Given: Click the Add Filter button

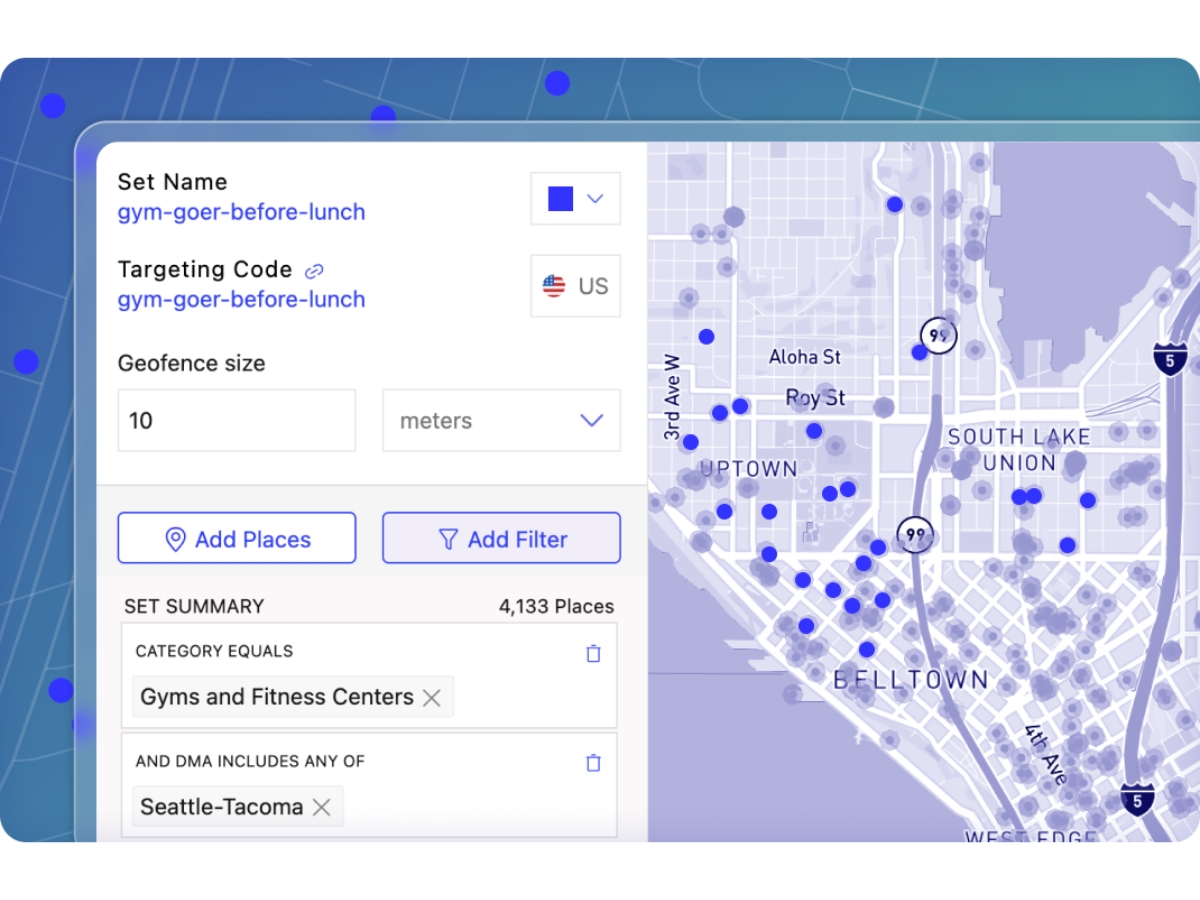Looking at the screenshot, I should click(501, 539).
